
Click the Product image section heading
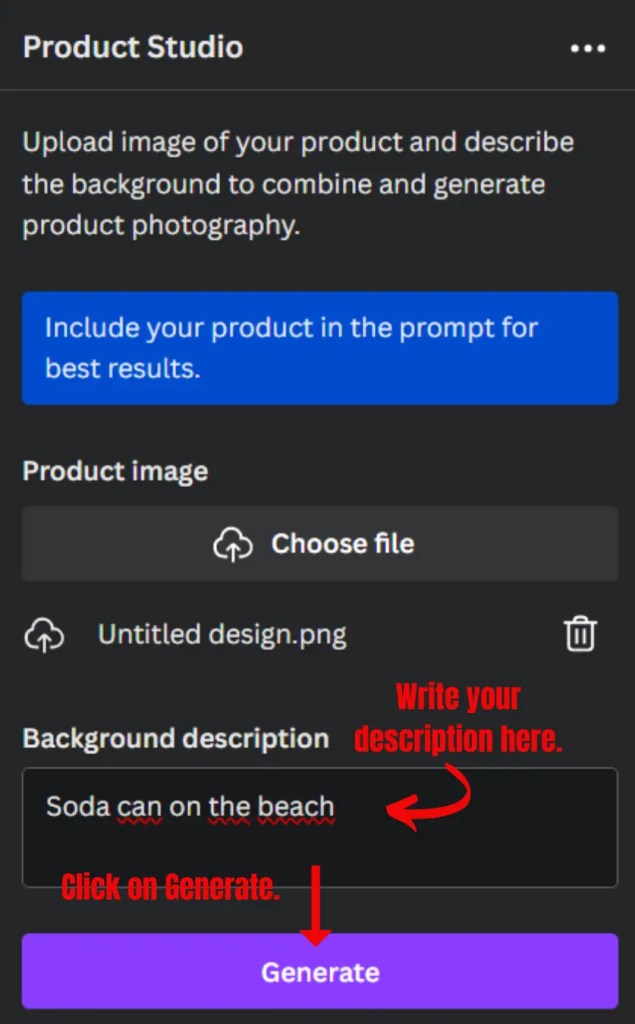click(x=115, y=471)
